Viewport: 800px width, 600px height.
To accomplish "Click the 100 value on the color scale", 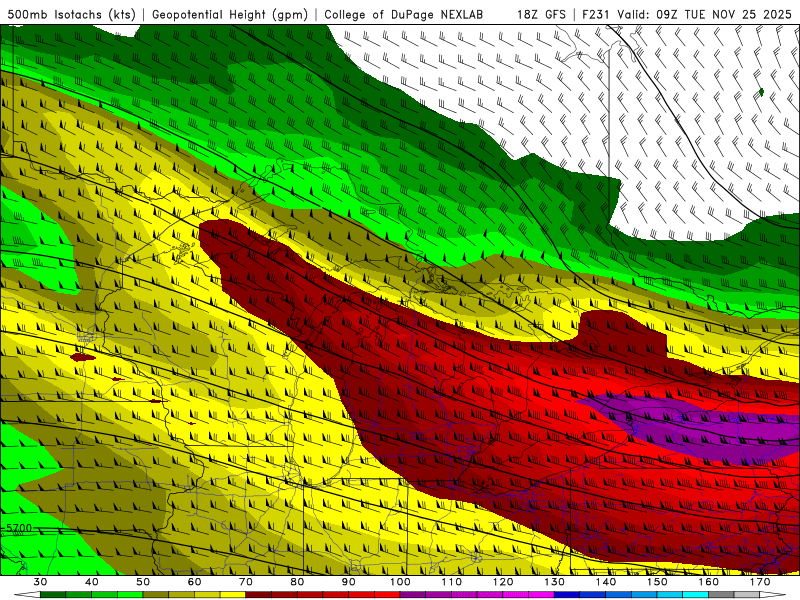I will (400, 582).
